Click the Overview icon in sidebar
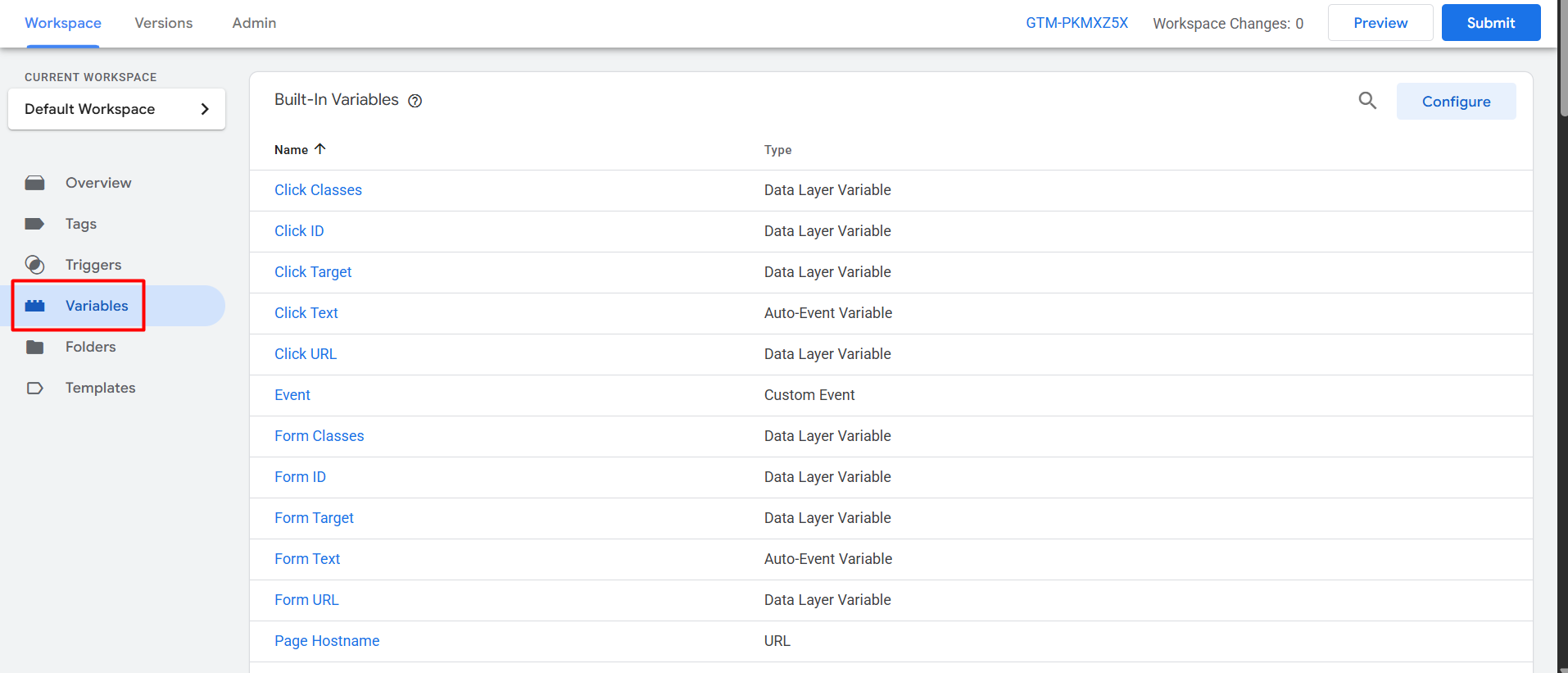The image size is (1568, 673). click(x=34, y=183)
